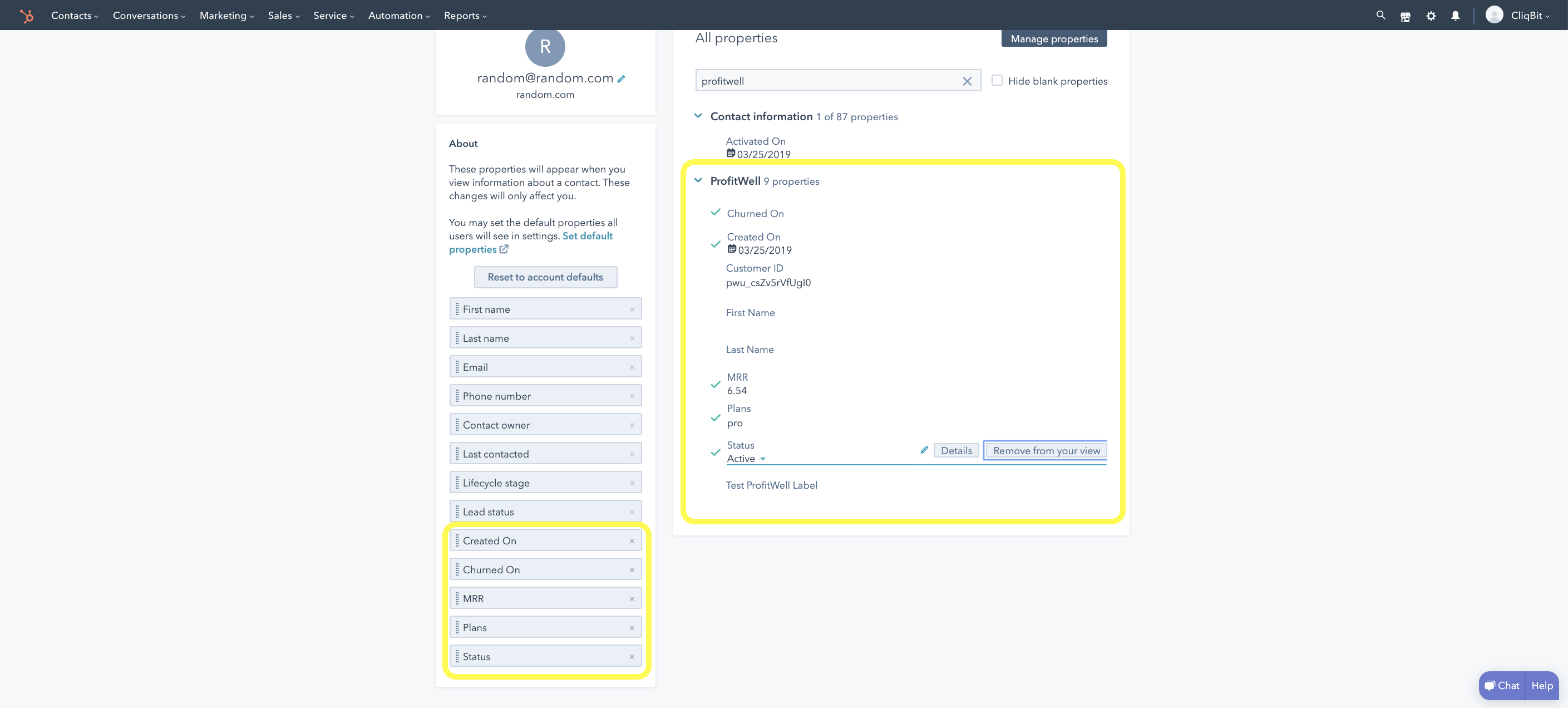The height and width of the screenshot is (708, 1568).
Task: Remove Lifecycle stage from About list
Action: click(x=632, y=483)
